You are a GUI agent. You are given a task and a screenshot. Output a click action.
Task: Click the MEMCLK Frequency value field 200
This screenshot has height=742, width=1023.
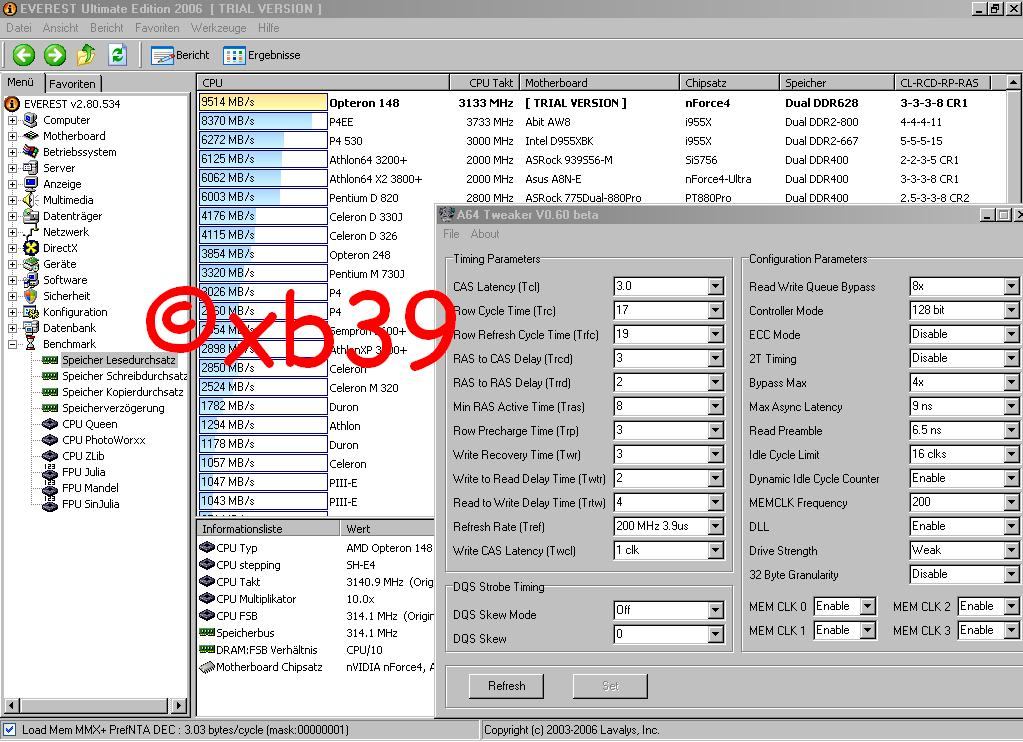click(x=956, y=502)
